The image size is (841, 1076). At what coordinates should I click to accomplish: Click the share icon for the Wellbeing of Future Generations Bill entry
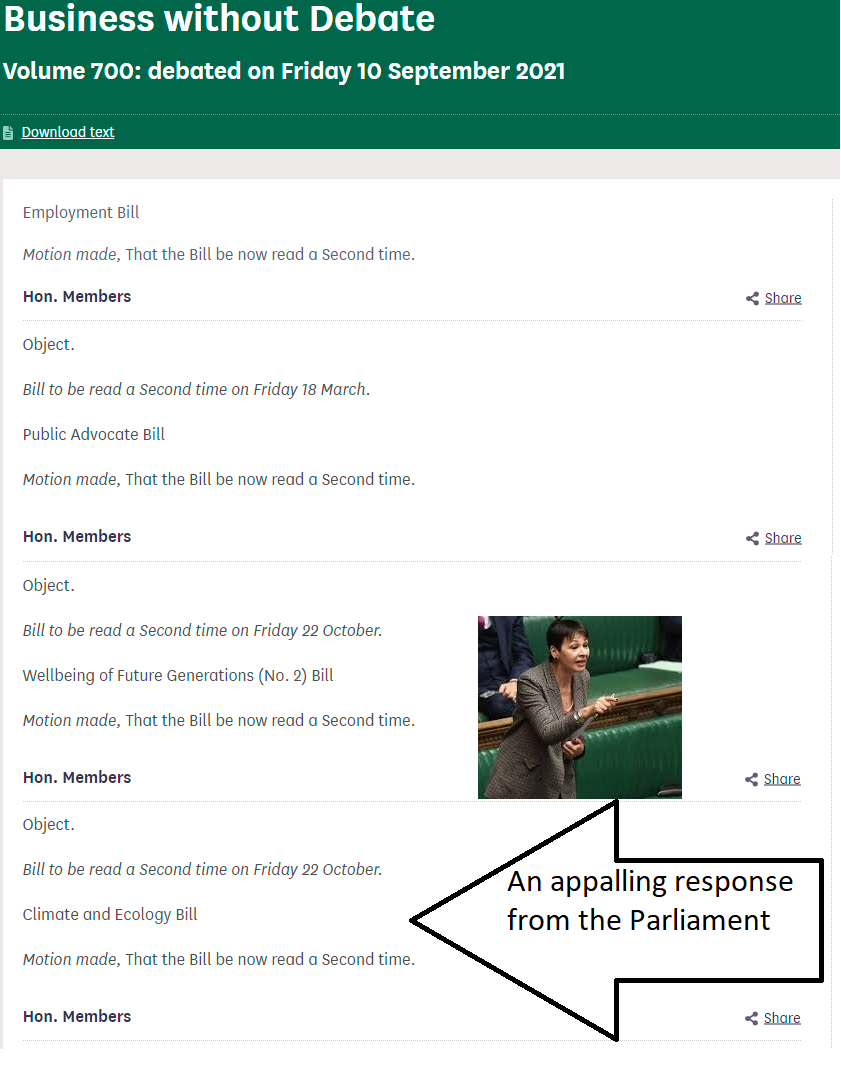tap(752, 779)
